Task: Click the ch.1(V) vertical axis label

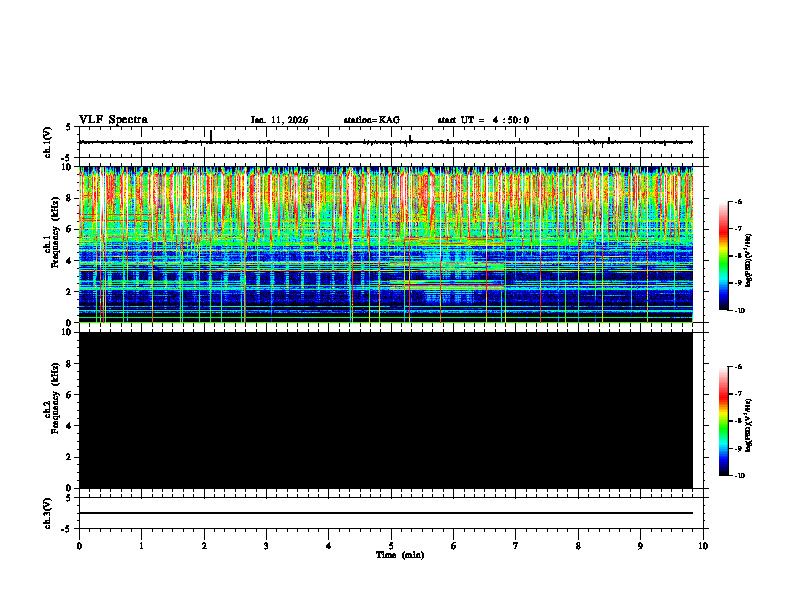Action: click(x=48, y=142)
